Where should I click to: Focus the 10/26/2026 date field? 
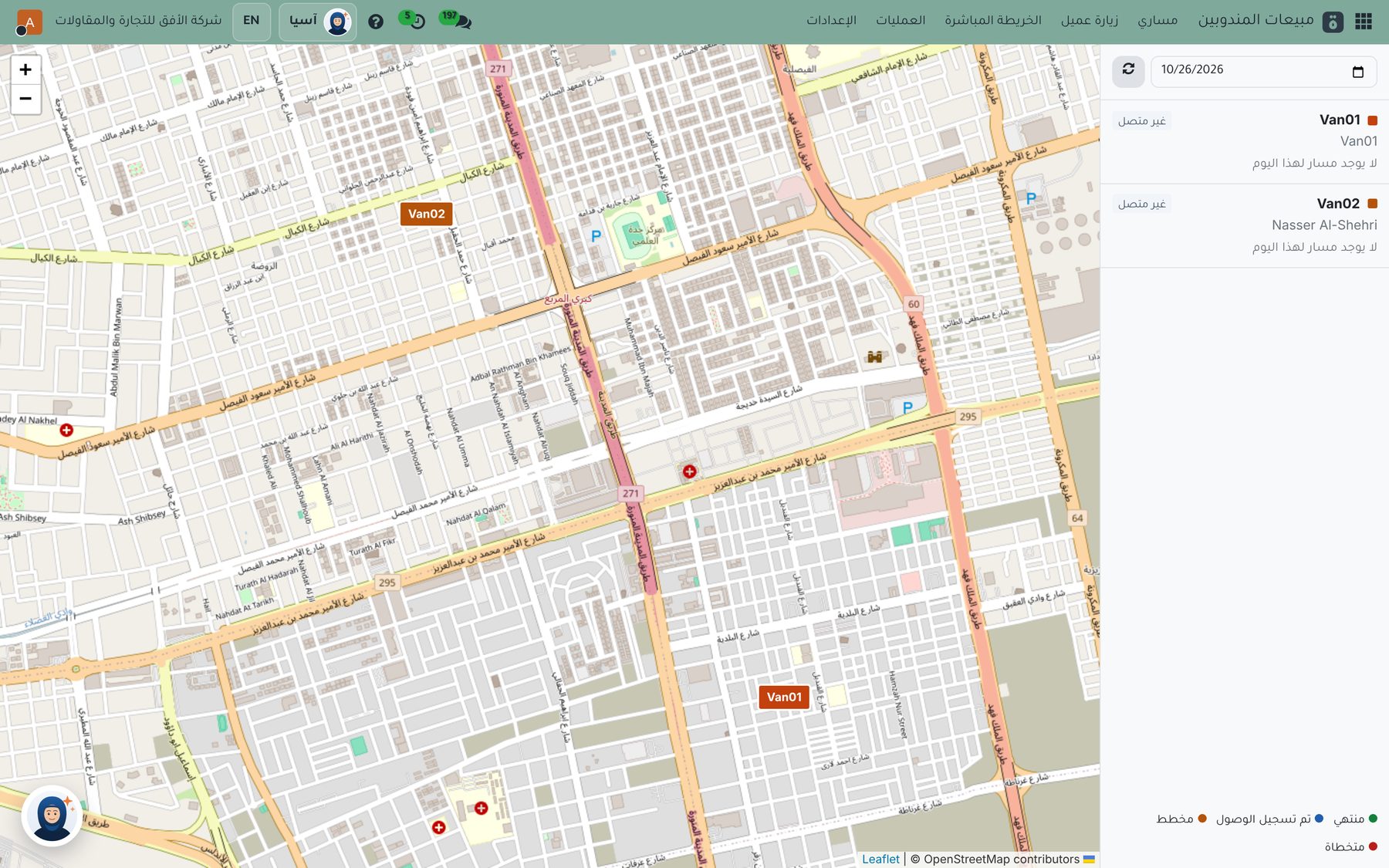pos(1263,71)
